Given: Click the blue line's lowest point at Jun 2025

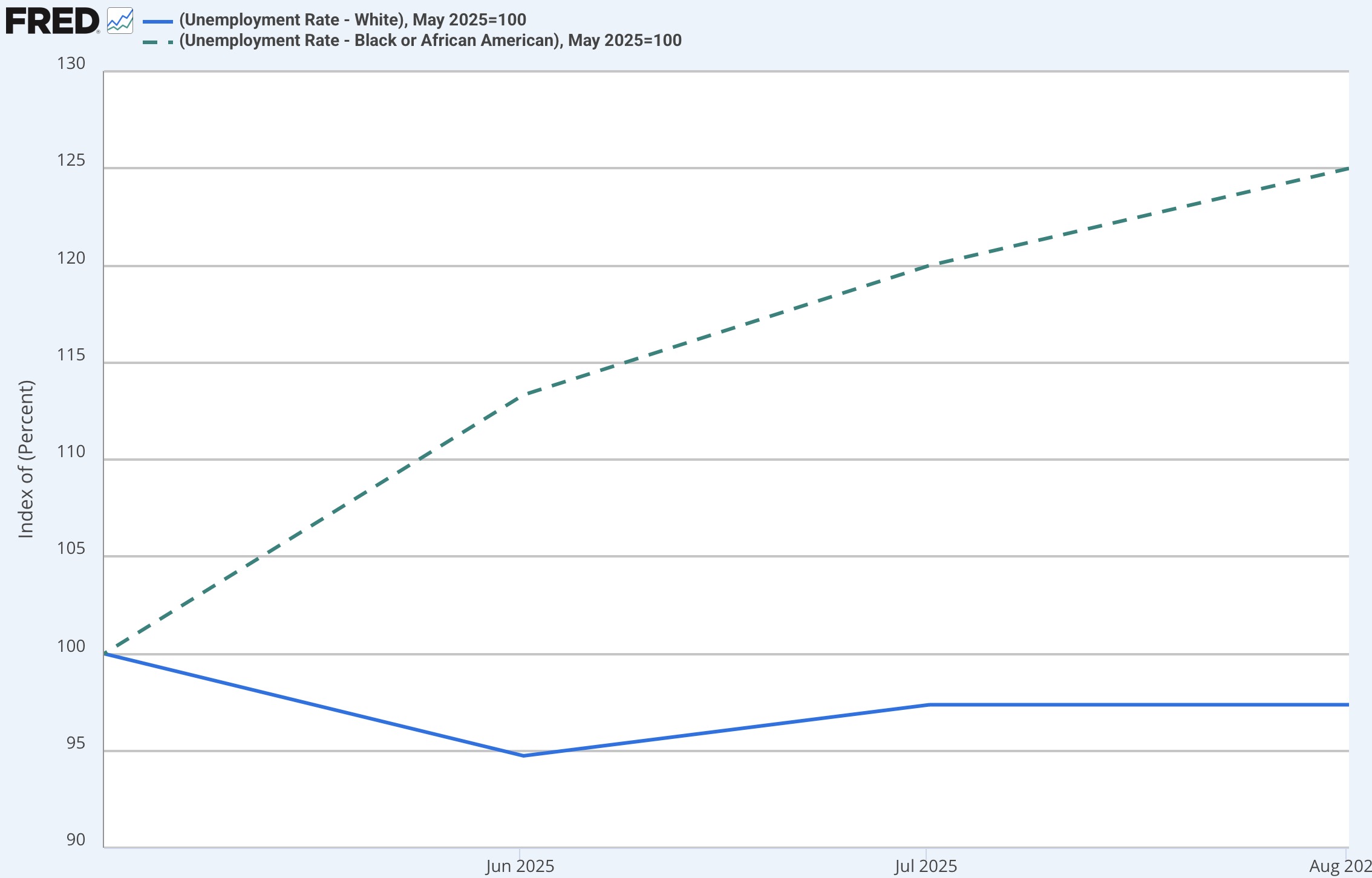Looking at the screenshot, I should [x=523, y=755].
